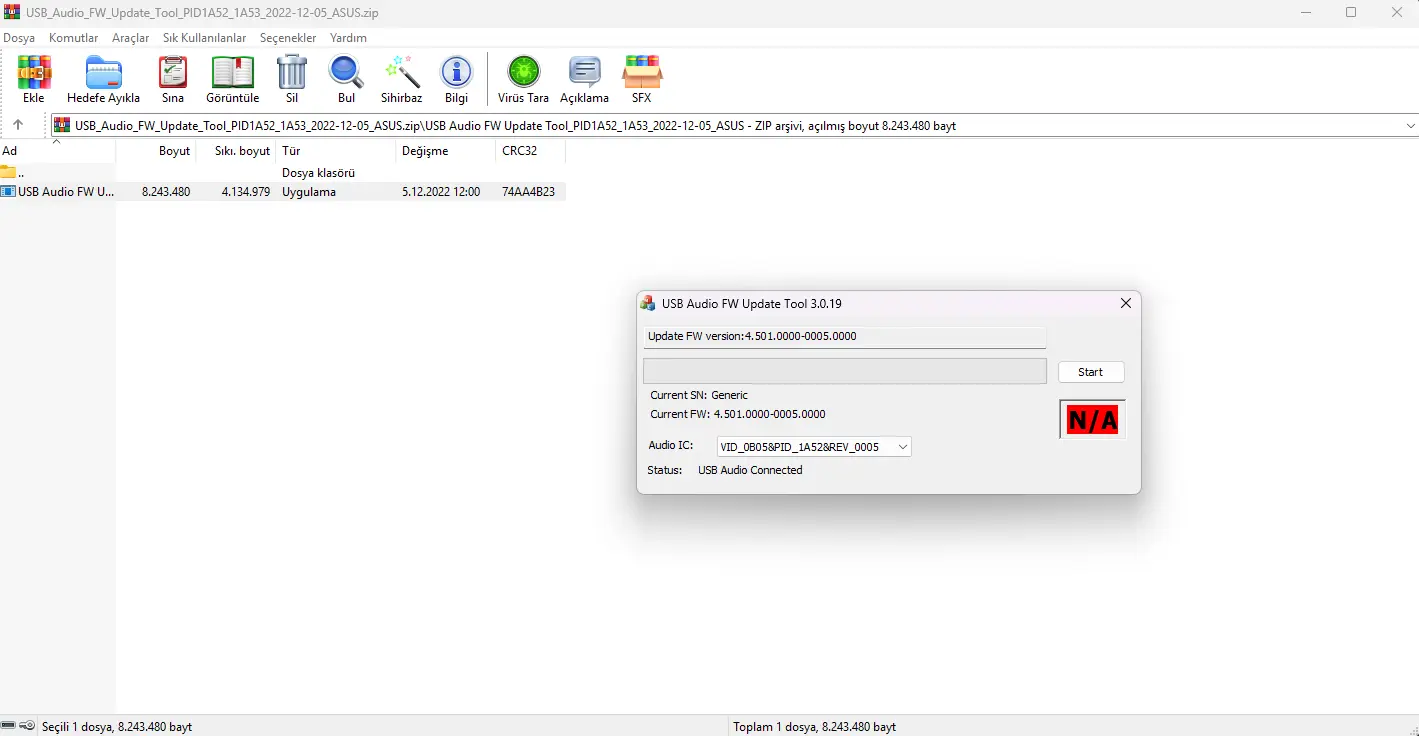Click the CRC32 value 74AA4B23
Screen dimensions: 1419x736
528,192
